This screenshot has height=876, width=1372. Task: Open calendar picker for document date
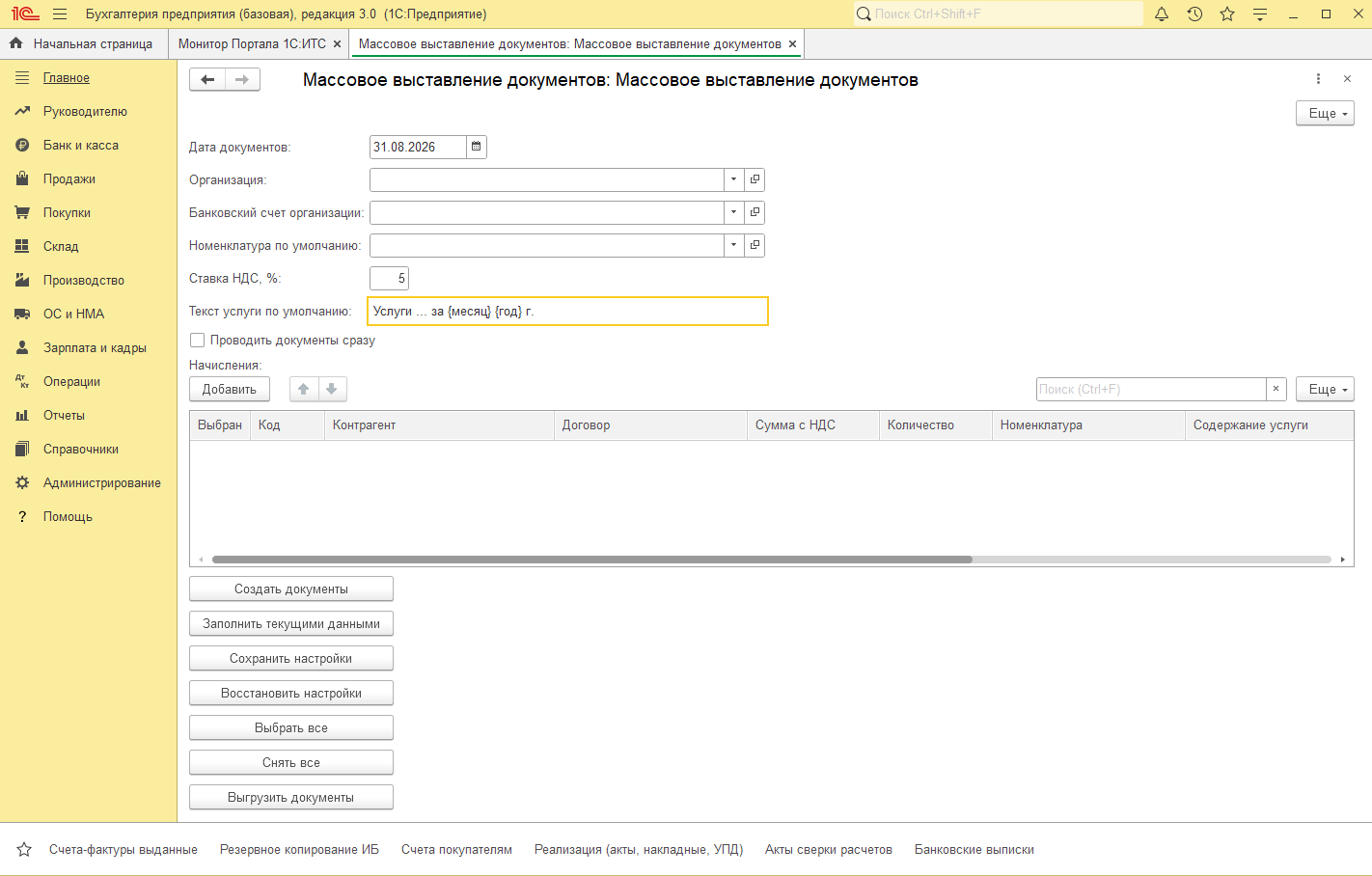(477, 147)
